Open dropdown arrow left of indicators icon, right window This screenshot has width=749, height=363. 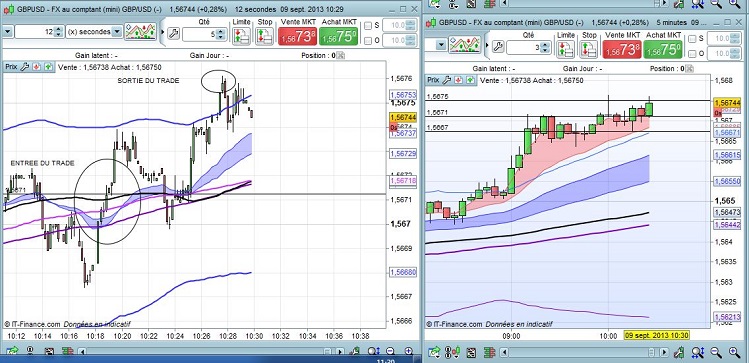click(x=441, y=45)
